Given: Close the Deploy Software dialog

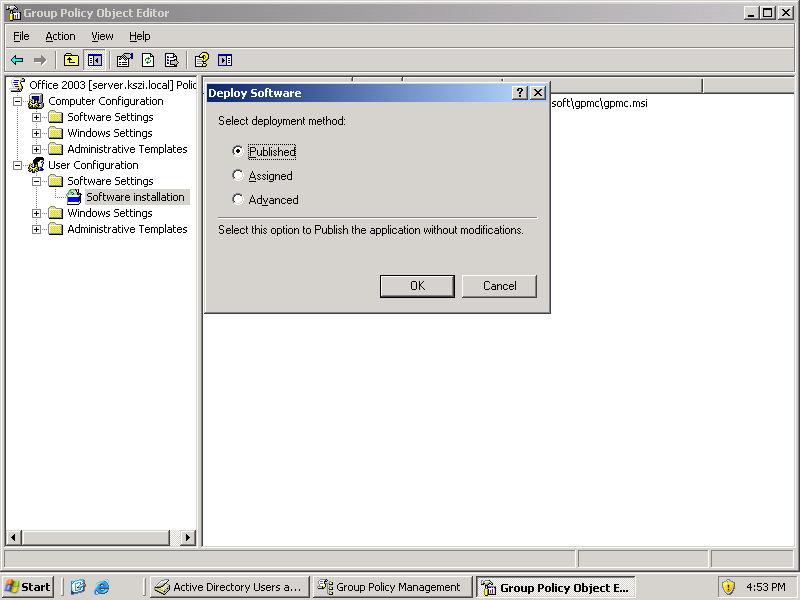Looking at the screenshot, I should (538, 92).
